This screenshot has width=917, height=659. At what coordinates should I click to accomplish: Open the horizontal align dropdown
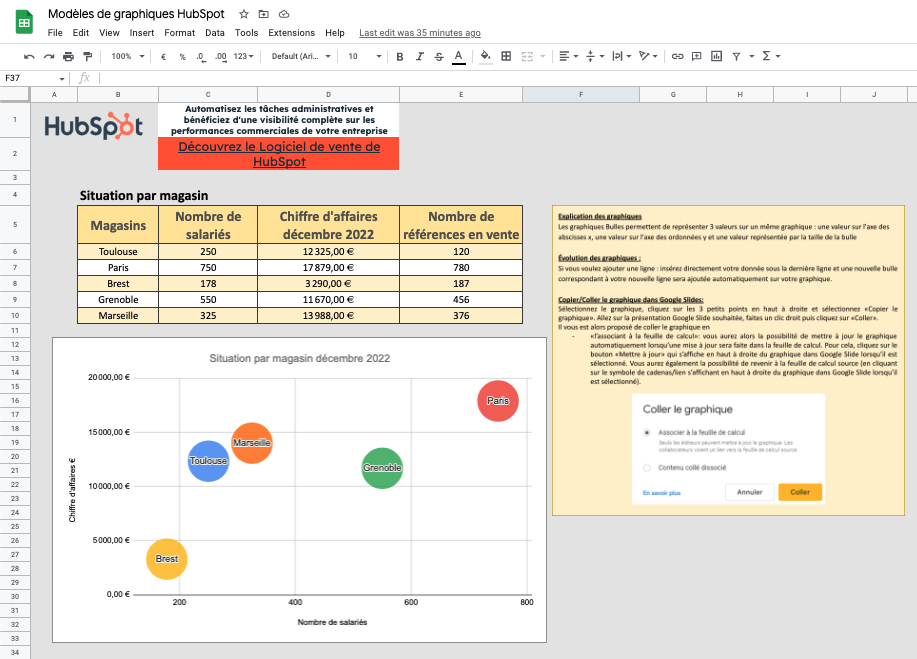(x=569, y=56)
